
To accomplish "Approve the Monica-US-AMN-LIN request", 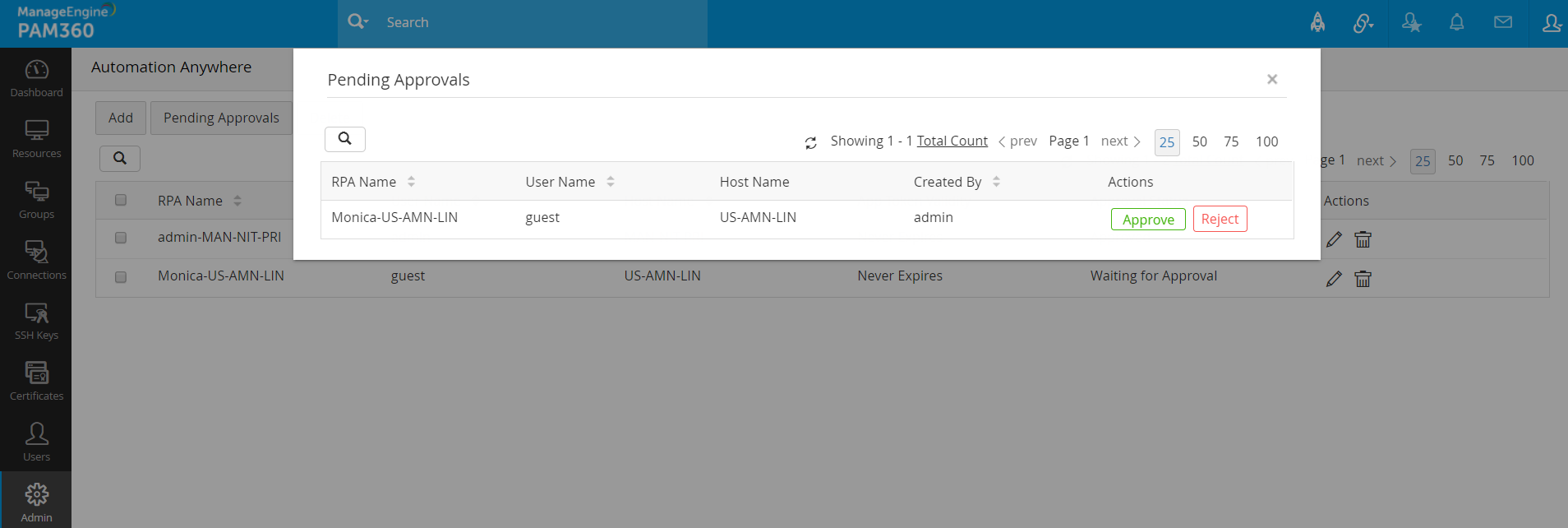I will click(x=1148, y=220).
